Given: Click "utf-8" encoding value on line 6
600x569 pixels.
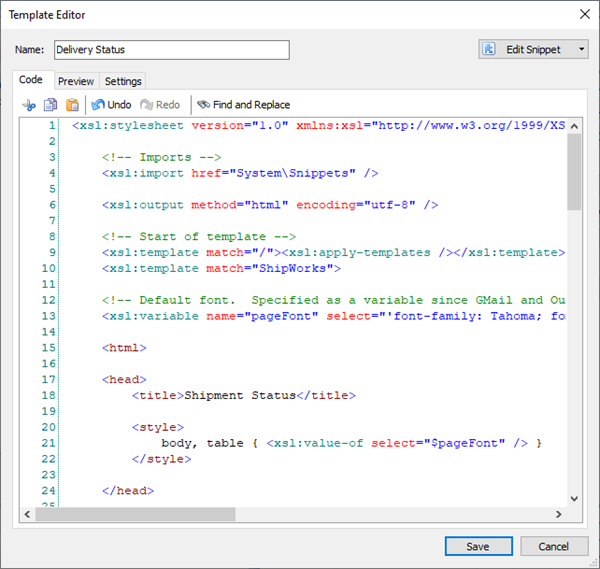Looking at the screenshot, I should pyautogui.click(x=390, y=205).
